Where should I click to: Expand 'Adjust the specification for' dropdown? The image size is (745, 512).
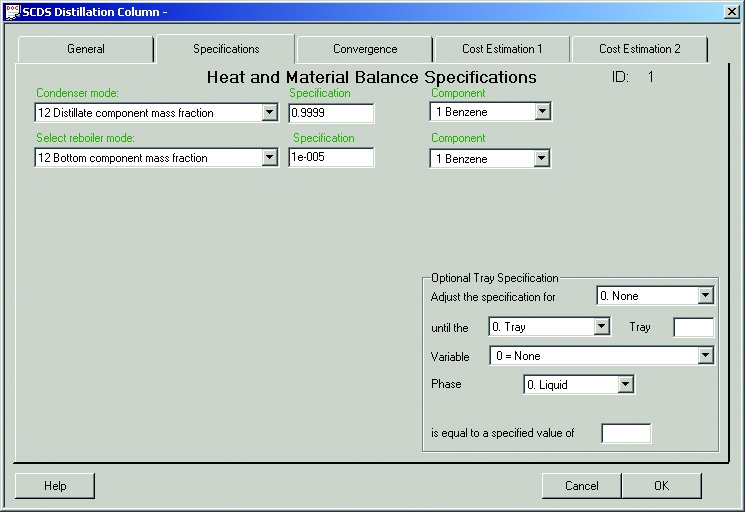click(706, 296)
